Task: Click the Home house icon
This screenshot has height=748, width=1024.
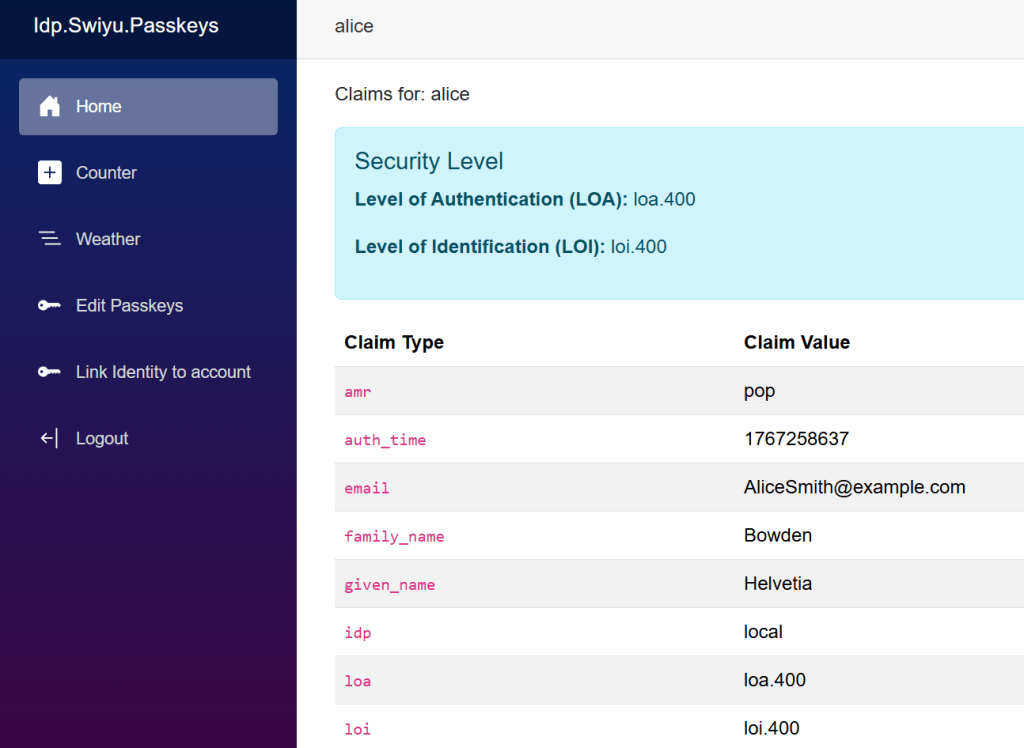Action: coord(49,107)
